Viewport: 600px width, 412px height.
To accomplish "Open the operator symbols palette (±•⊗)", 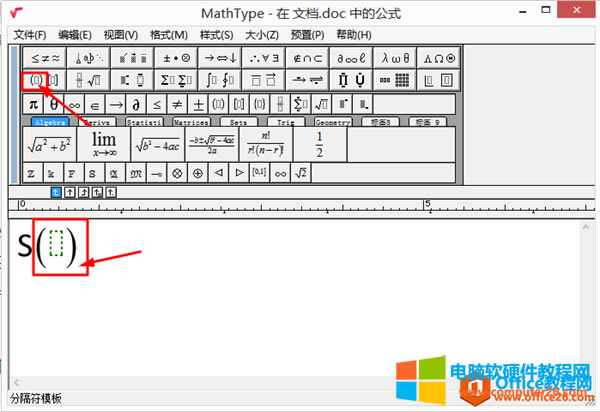I will pos(176,58).
